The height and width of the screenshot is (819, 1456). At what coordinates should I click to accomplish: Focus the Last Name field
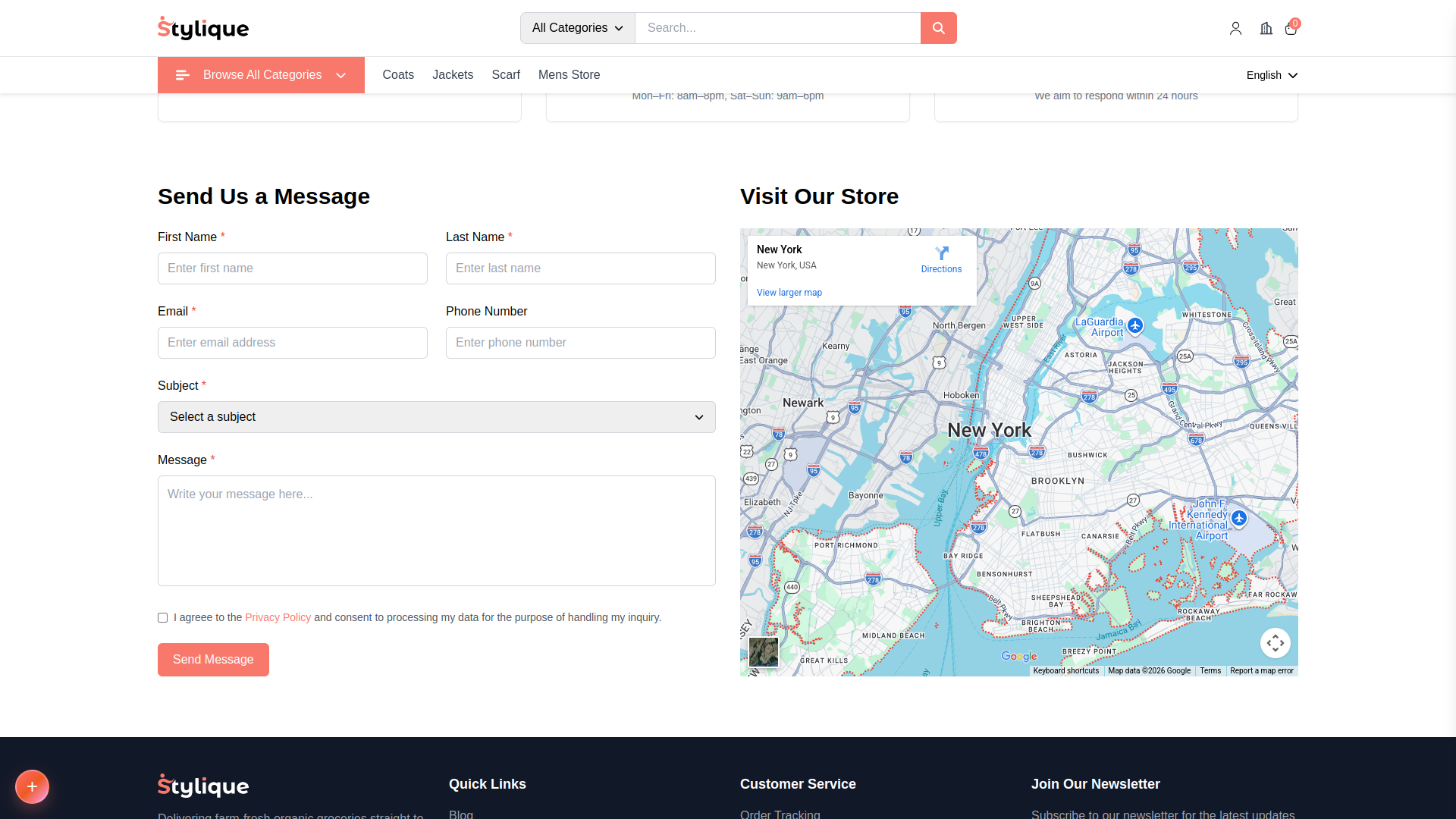(581, 268)
